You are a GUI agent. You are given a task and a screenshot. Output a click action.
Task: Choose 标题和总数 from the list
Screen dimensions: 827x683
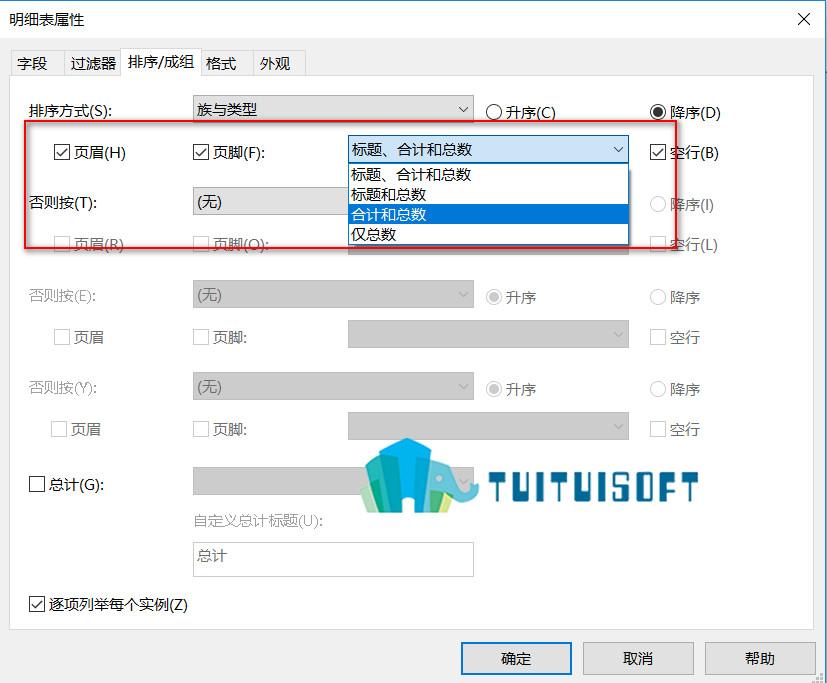[488, 195]
